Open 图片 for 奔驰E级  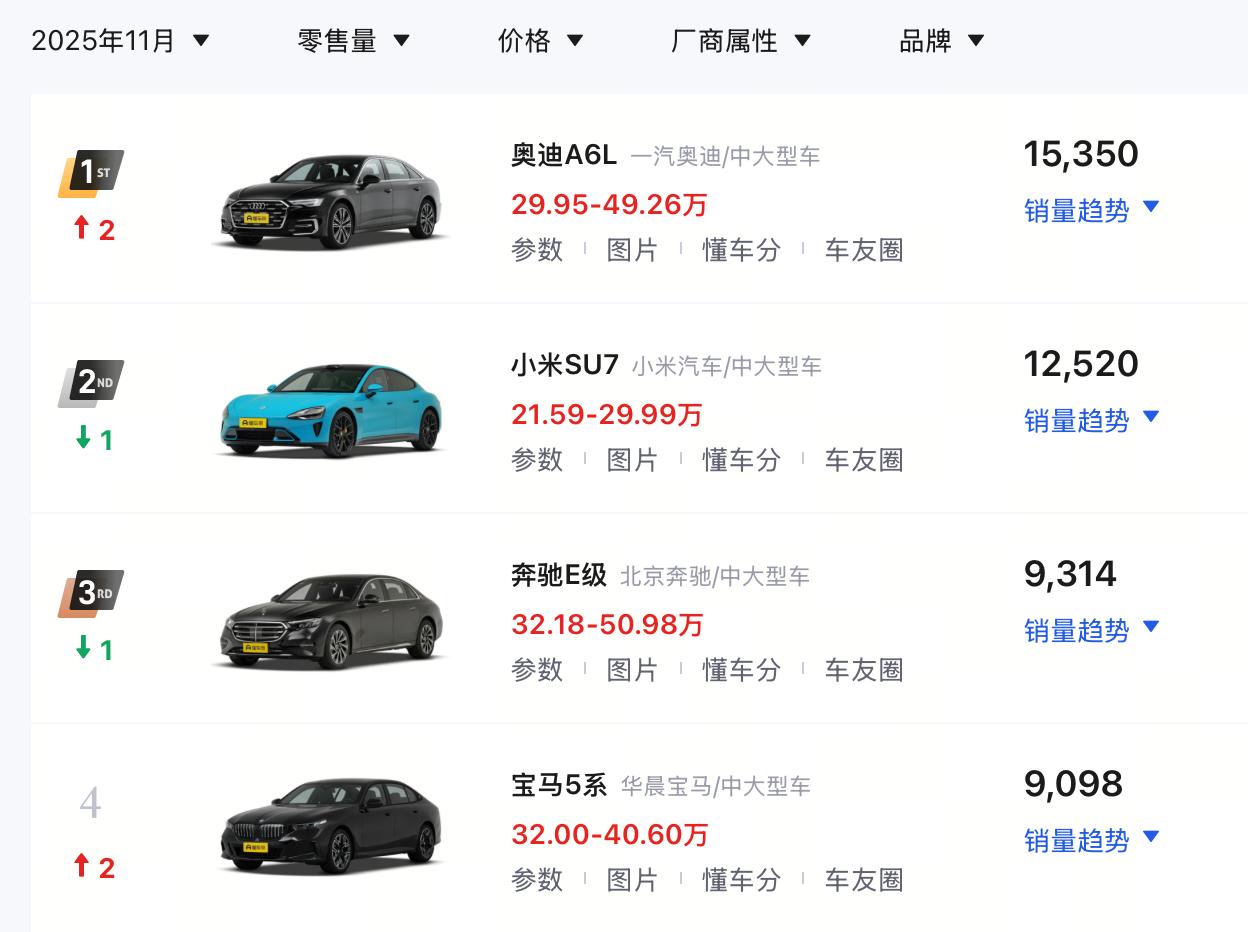point(634,670)
